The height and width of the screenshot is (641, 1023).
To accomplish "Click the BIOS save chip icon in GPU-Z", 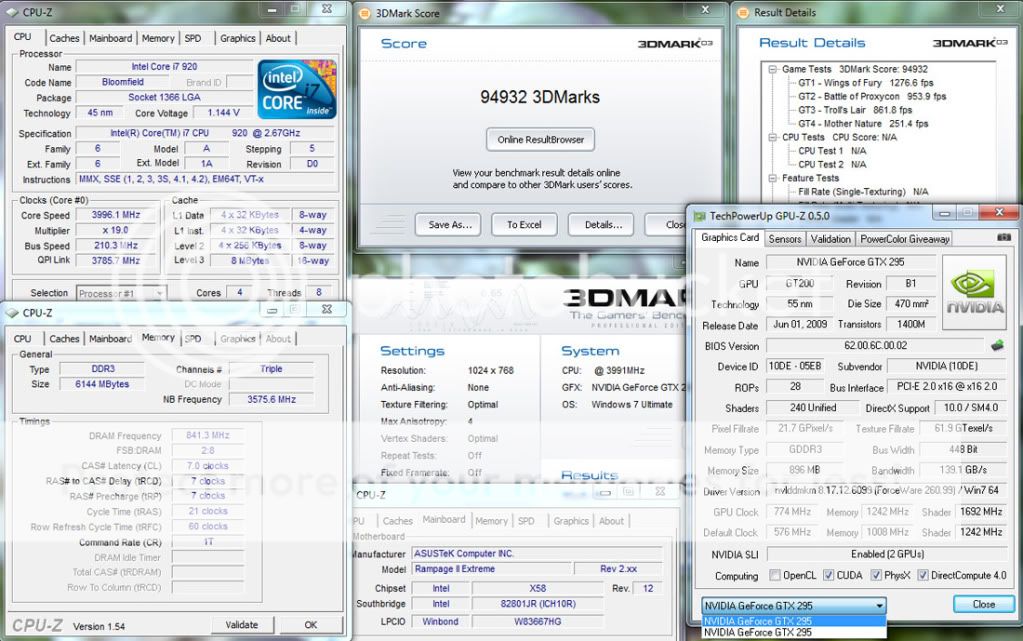I will click(997, 345).
